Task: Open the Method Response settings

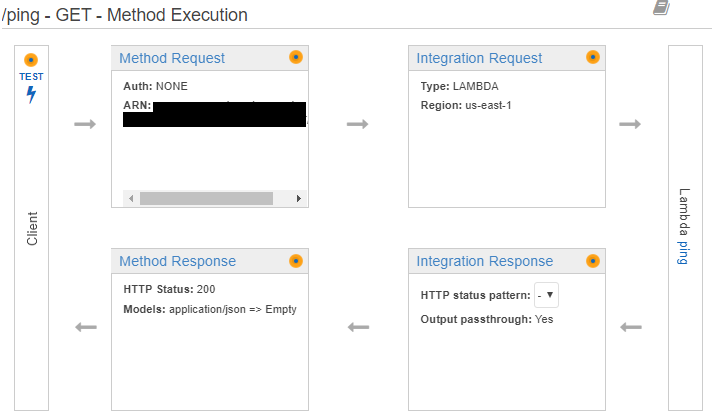Action: point(177,261)
